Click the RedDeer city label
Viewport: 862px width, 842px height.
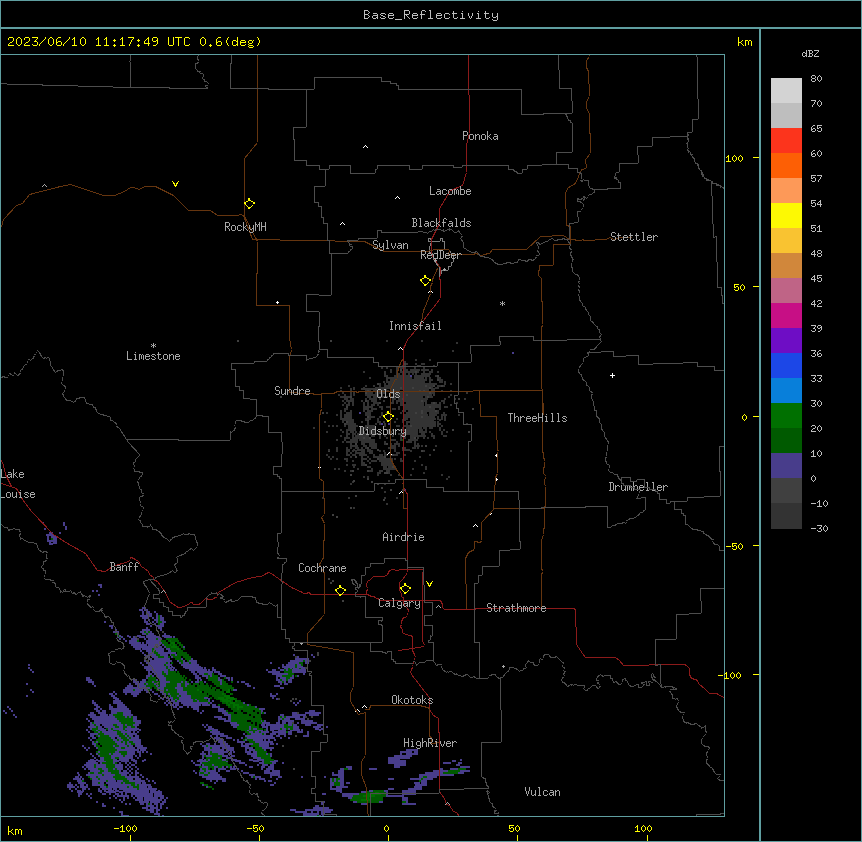click(x=440, y=255)
